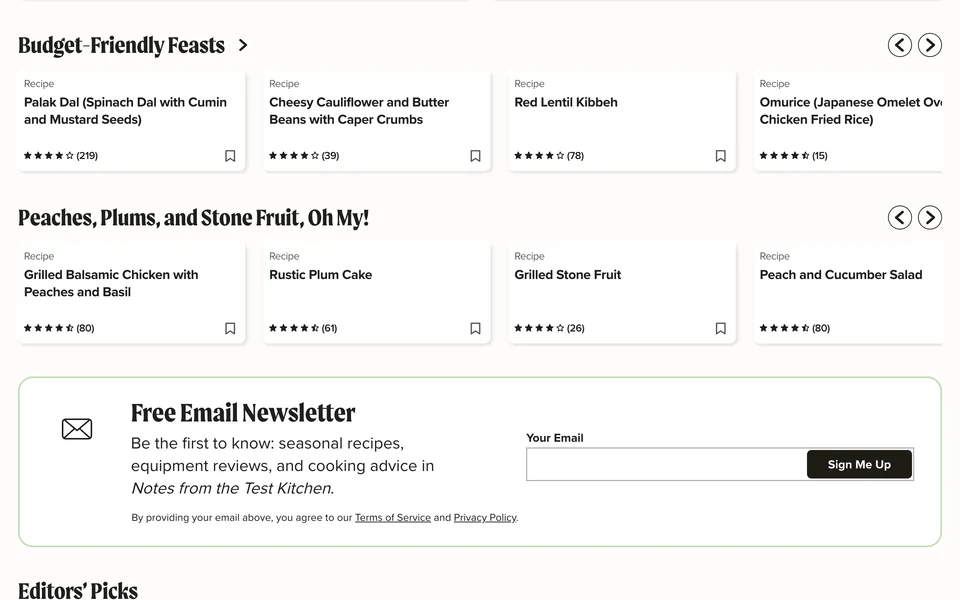960x600 pixels.
Task: Show next Budget-Friendly Feasts recipes
Action: (x=929, y=45)
